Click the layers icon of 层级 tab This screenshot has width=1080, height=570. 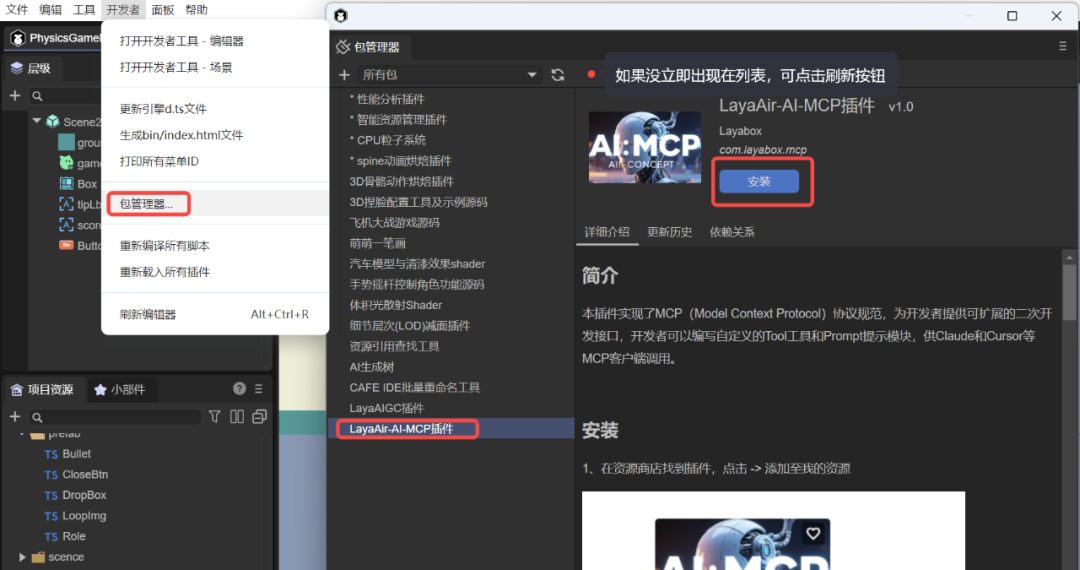tap(17, 67)
